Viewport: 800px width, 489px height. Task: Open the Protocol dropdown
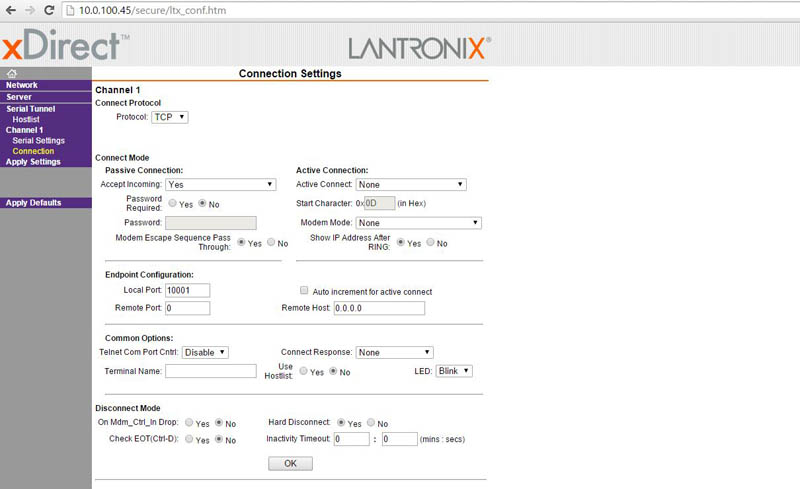click(169, 117)
